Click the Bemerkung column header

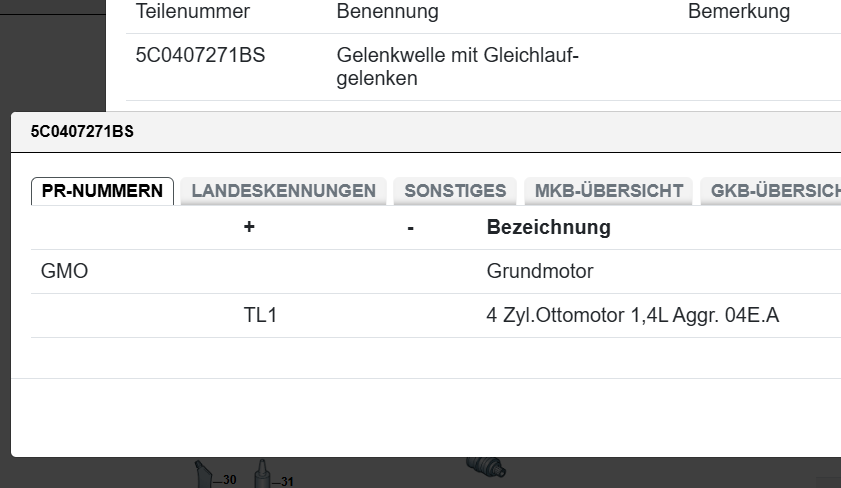pos(738,12)
